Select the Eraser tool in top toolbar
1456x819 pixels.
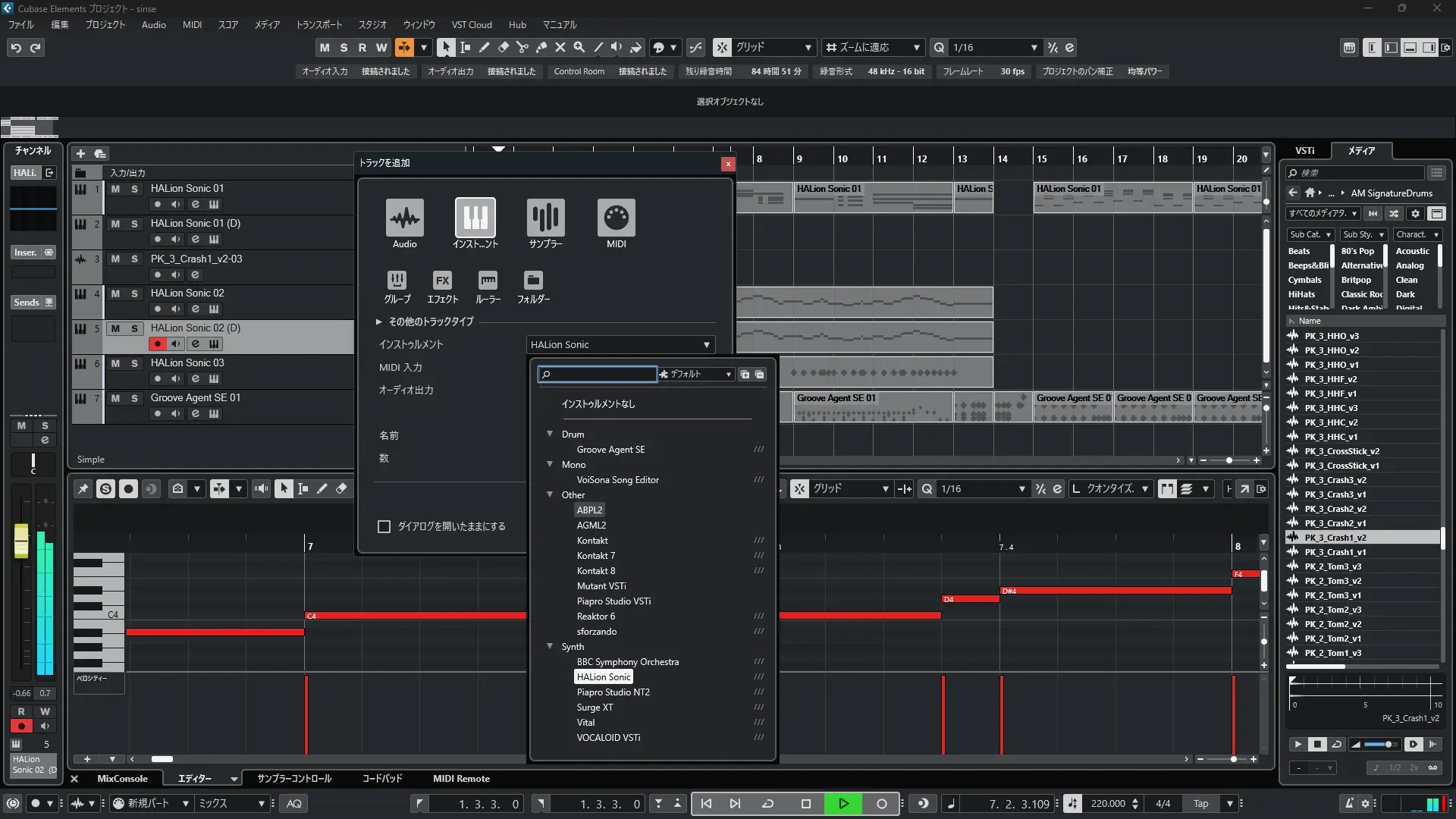[x=504, y=47]
